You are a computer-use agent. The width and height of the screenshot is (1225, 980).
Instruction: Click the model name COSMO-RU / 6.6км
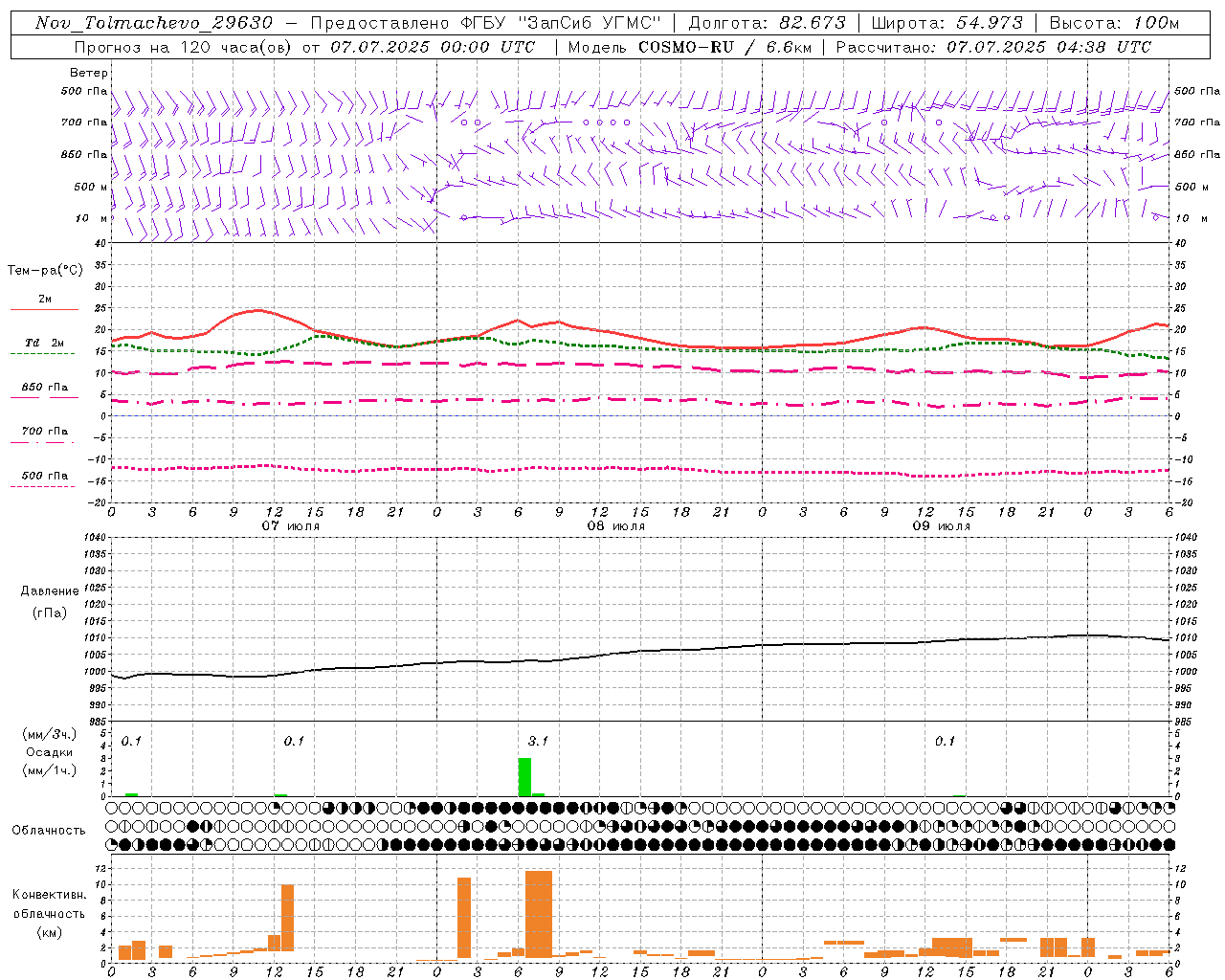click(724, 47)
